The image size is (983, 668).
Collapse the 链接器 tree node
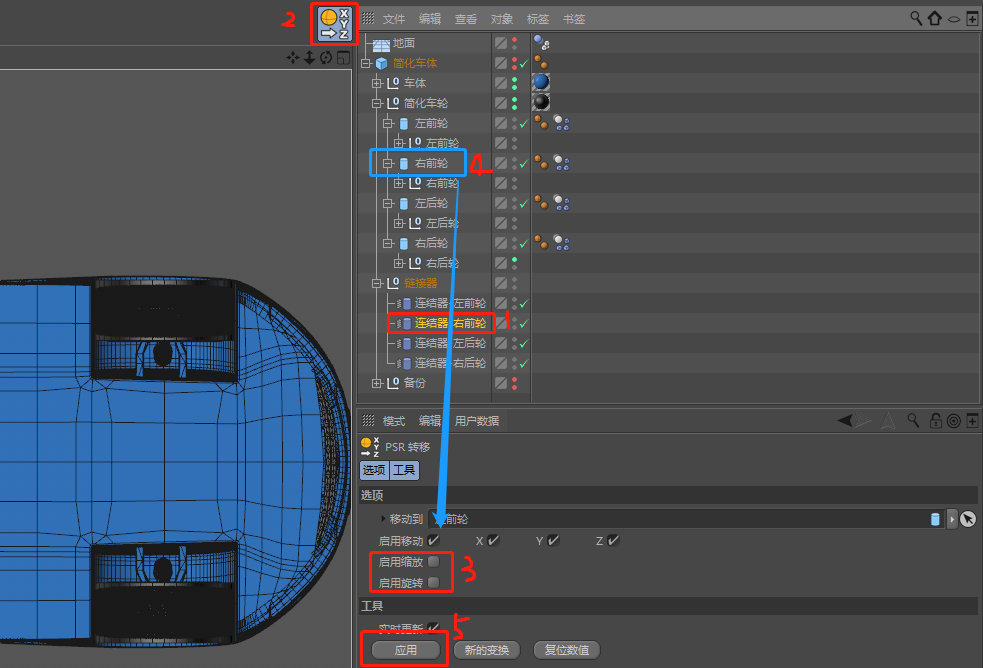376,283
